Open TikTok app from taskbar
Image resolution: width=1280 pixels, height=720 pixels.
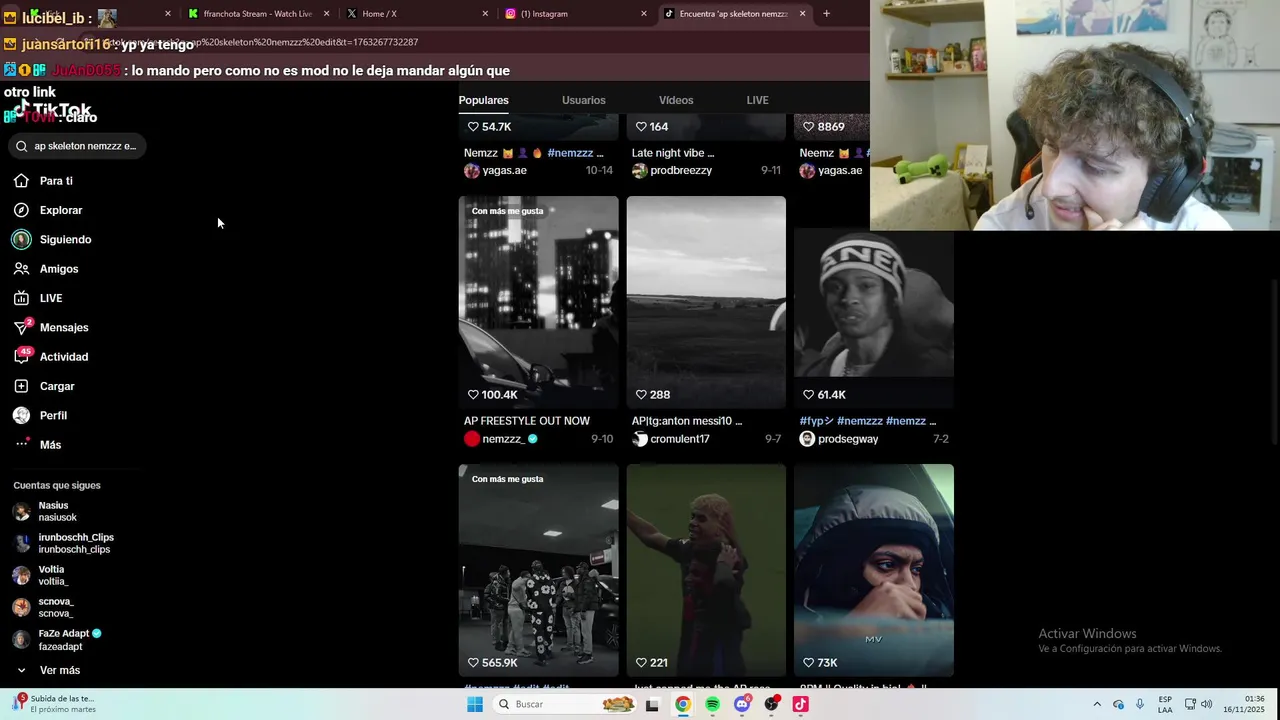[x=800, y=704]
